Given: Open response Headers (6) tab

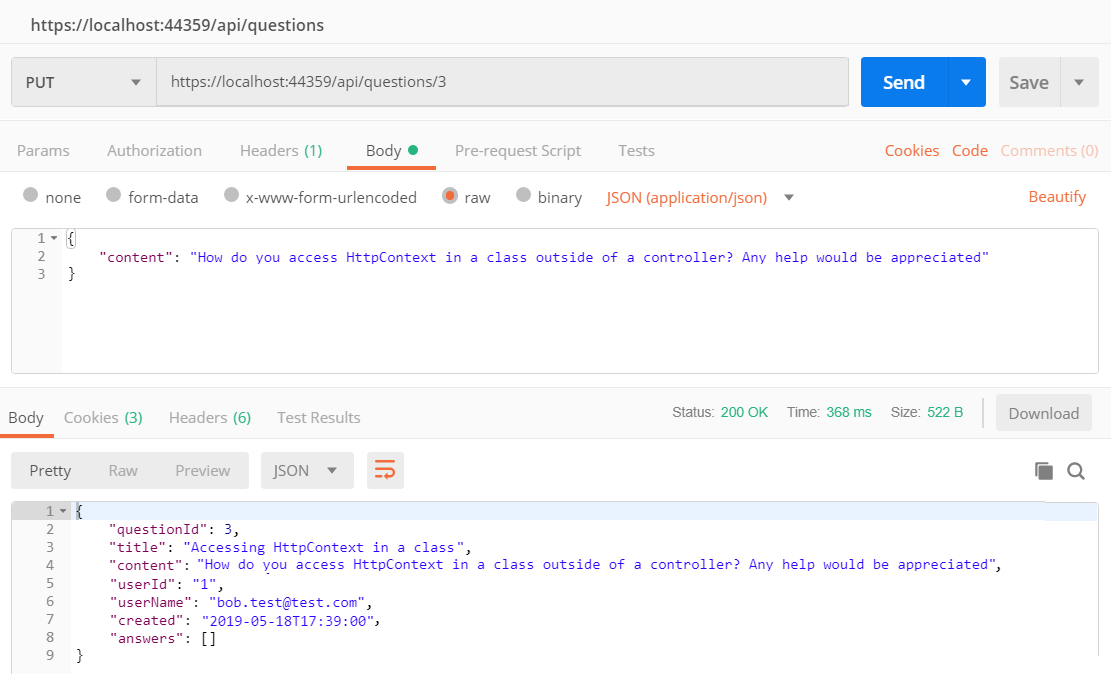Looking at the screenshot, I should tap(209, 417).
